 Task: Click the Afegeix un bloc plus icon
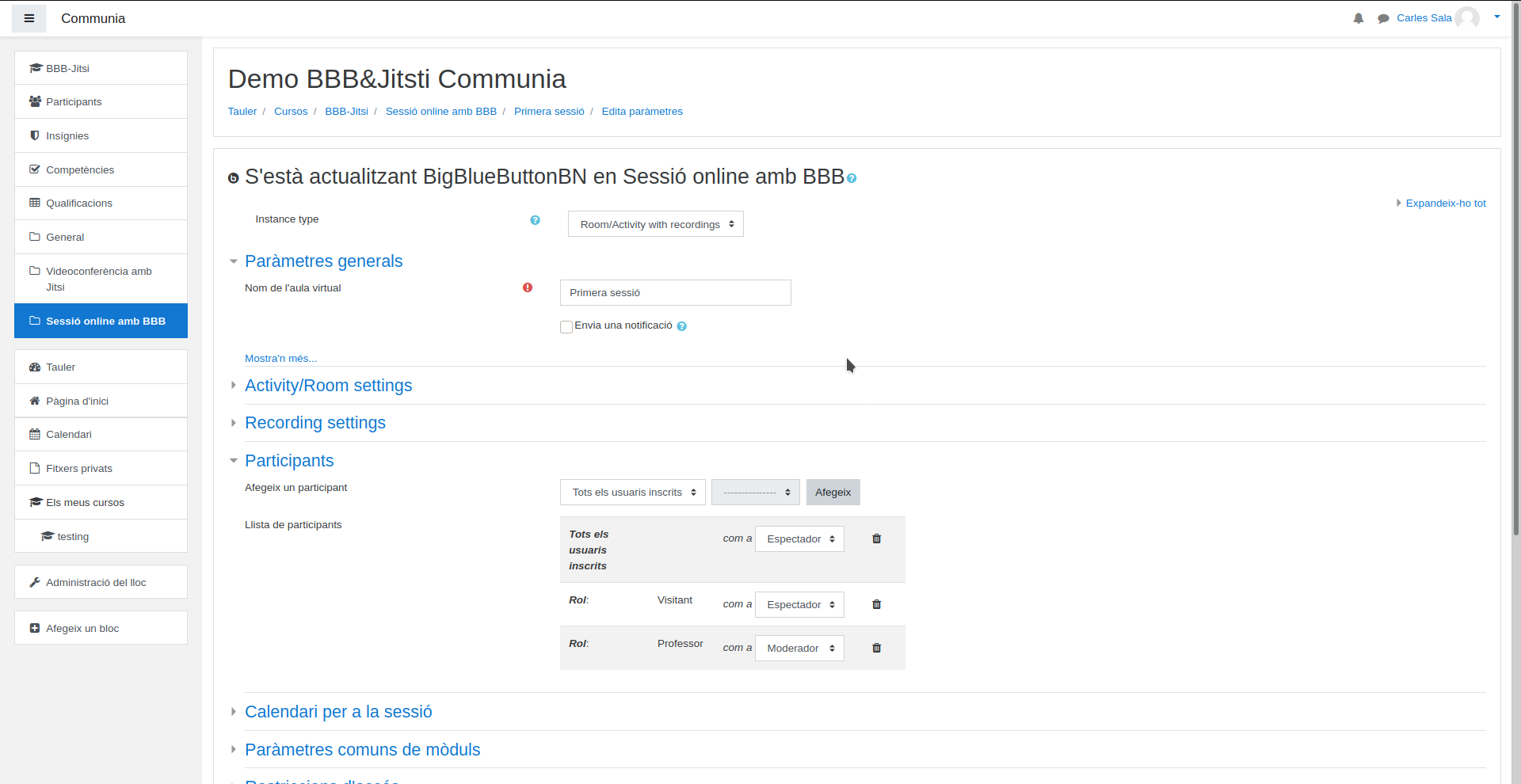[35, 628]
